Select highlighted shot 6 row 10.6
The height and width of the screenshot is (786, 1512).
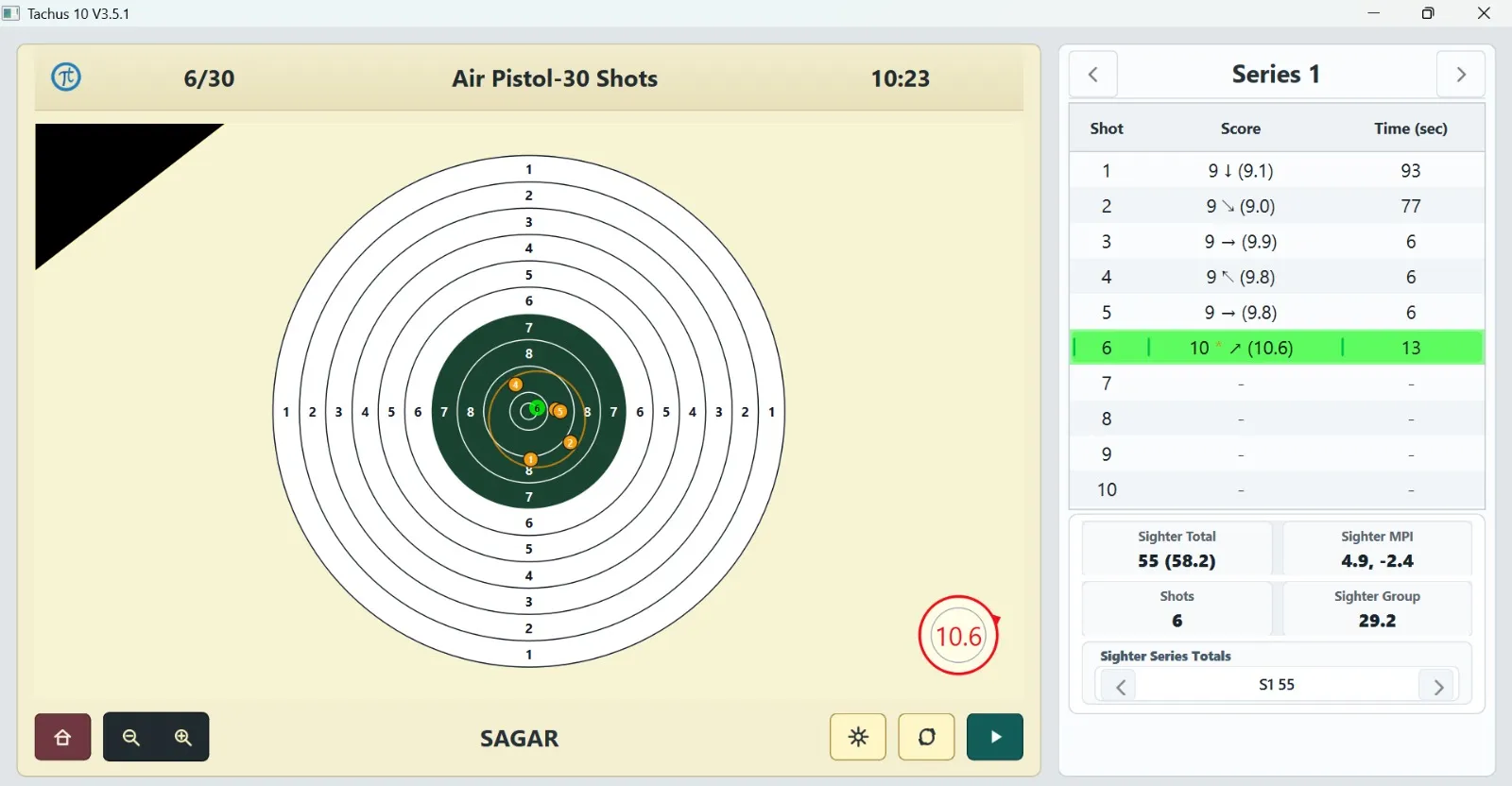point(1277,348)
